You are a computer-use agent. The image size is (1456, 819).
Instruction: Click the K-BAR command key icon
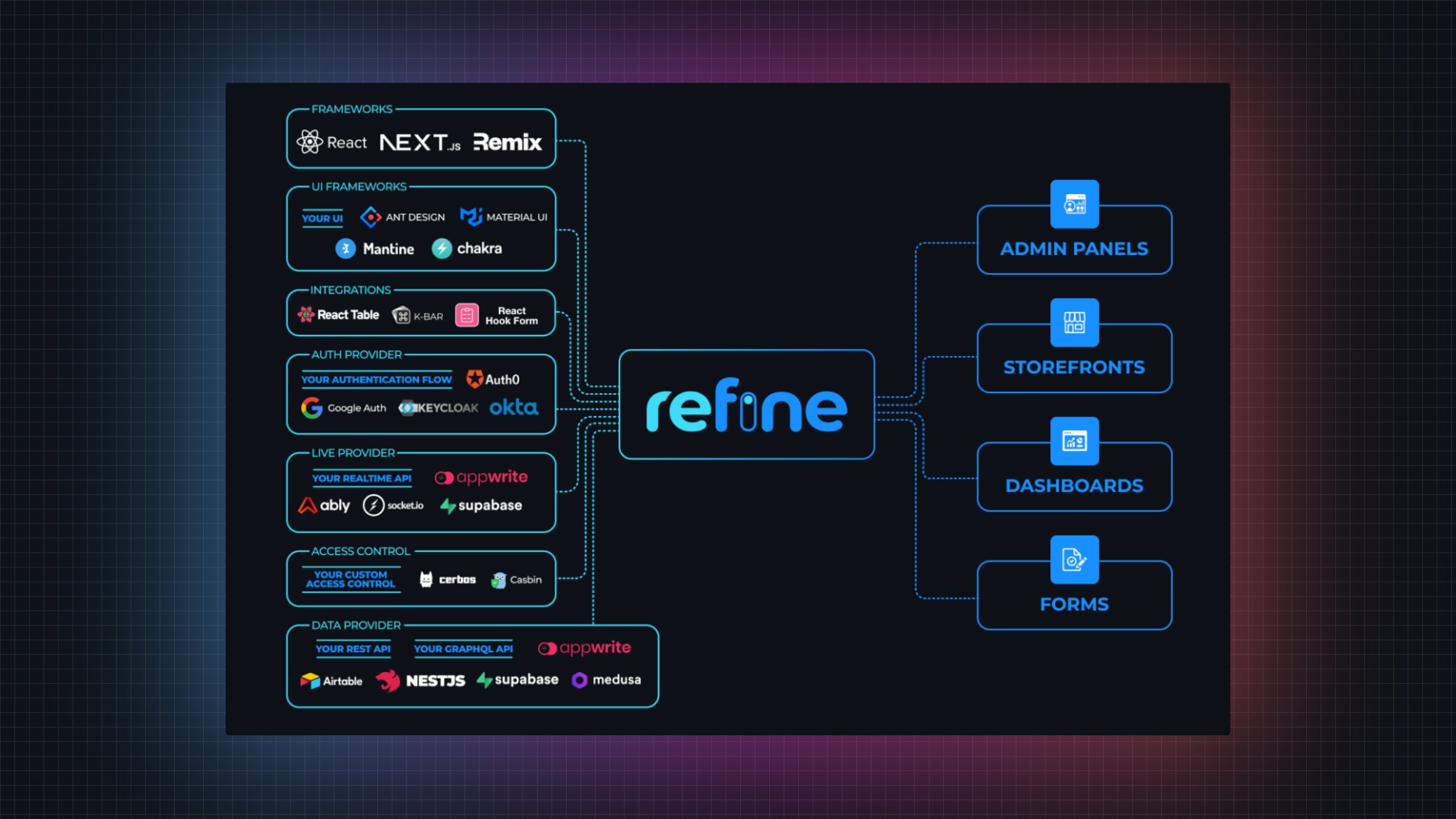tap(401, 315)
